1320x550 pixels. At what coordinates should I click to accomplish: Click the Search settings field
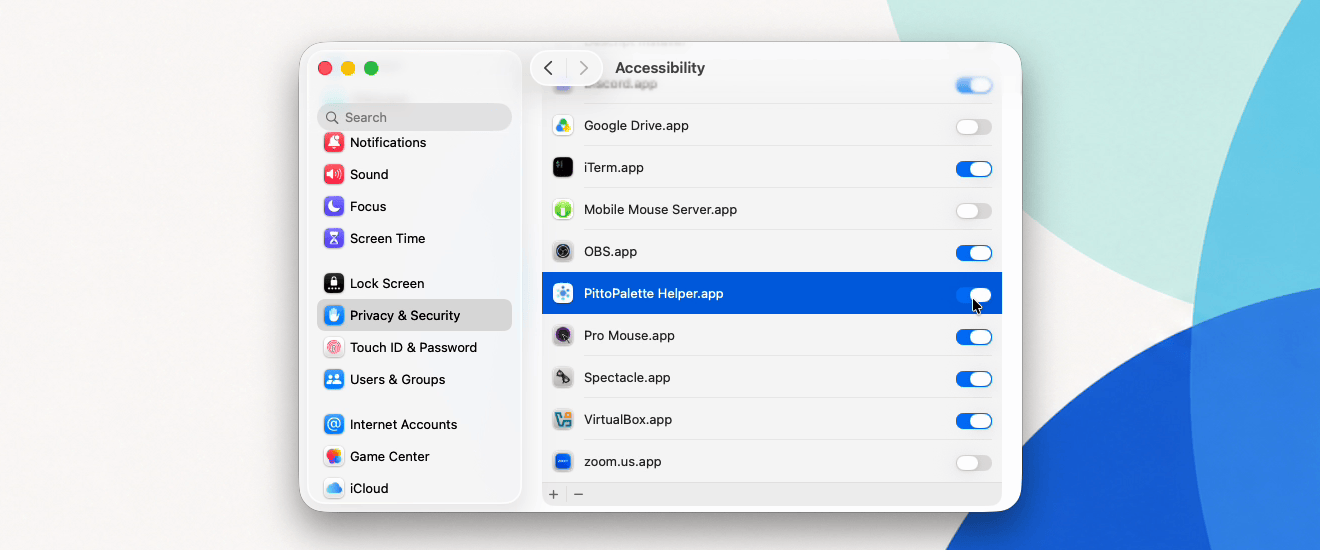(414, 117)
